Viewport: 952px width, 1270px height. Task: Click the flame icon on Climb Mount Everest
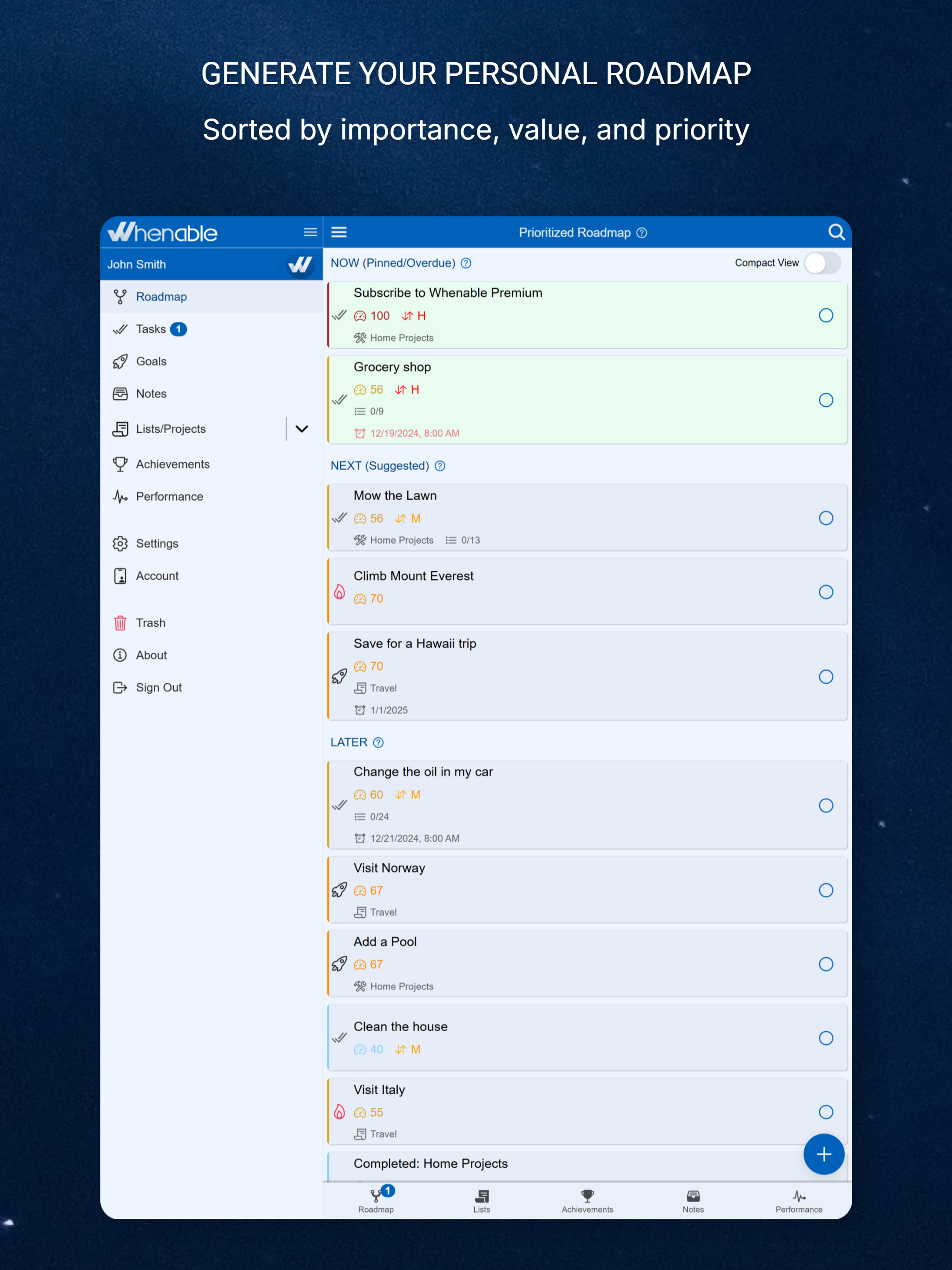339,591
